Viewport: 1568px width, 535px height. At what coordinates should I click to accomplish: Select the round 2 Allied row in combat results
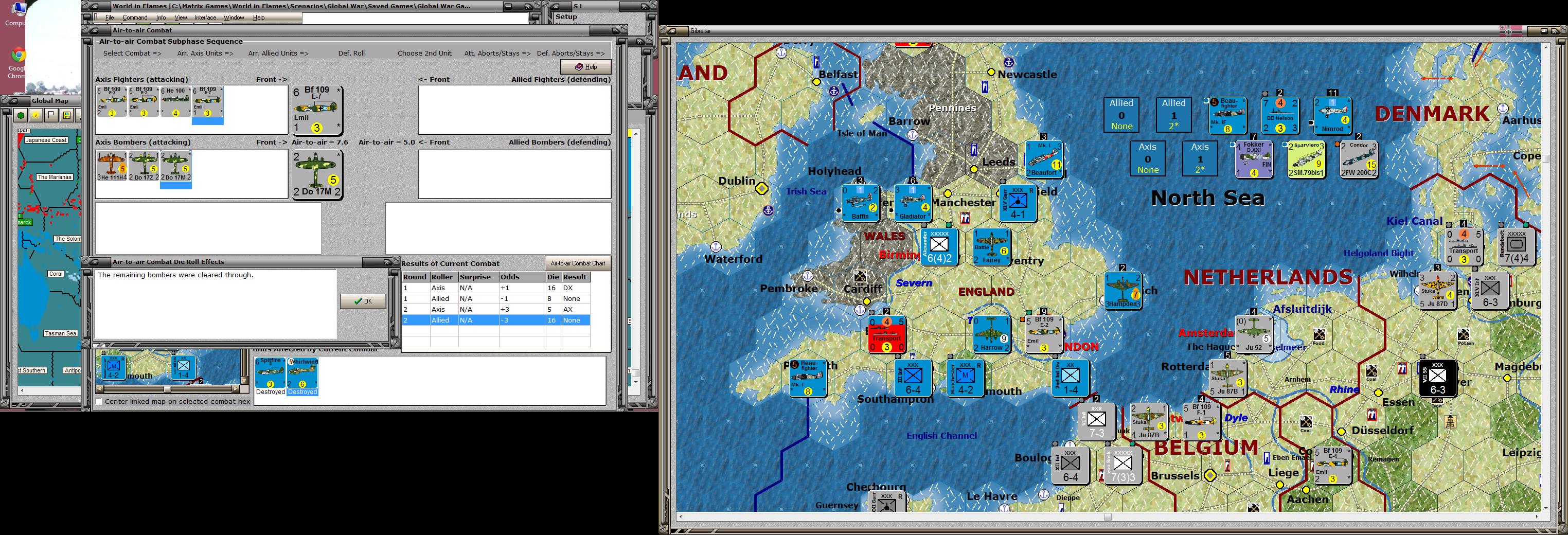coord(495,320)
